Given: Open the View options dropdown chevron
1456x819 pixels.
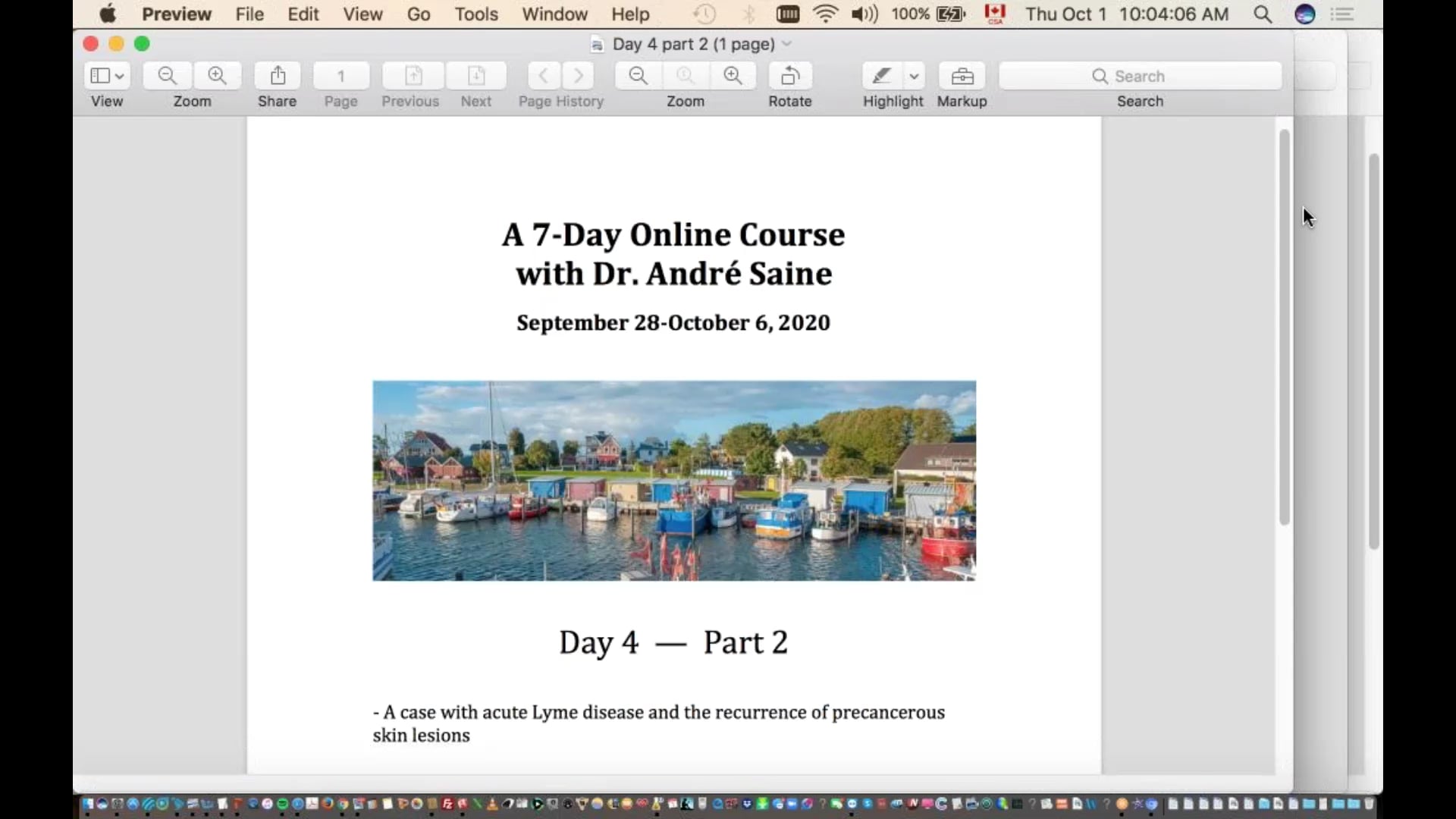Looking at the screenshot, I should pos(118,76).
